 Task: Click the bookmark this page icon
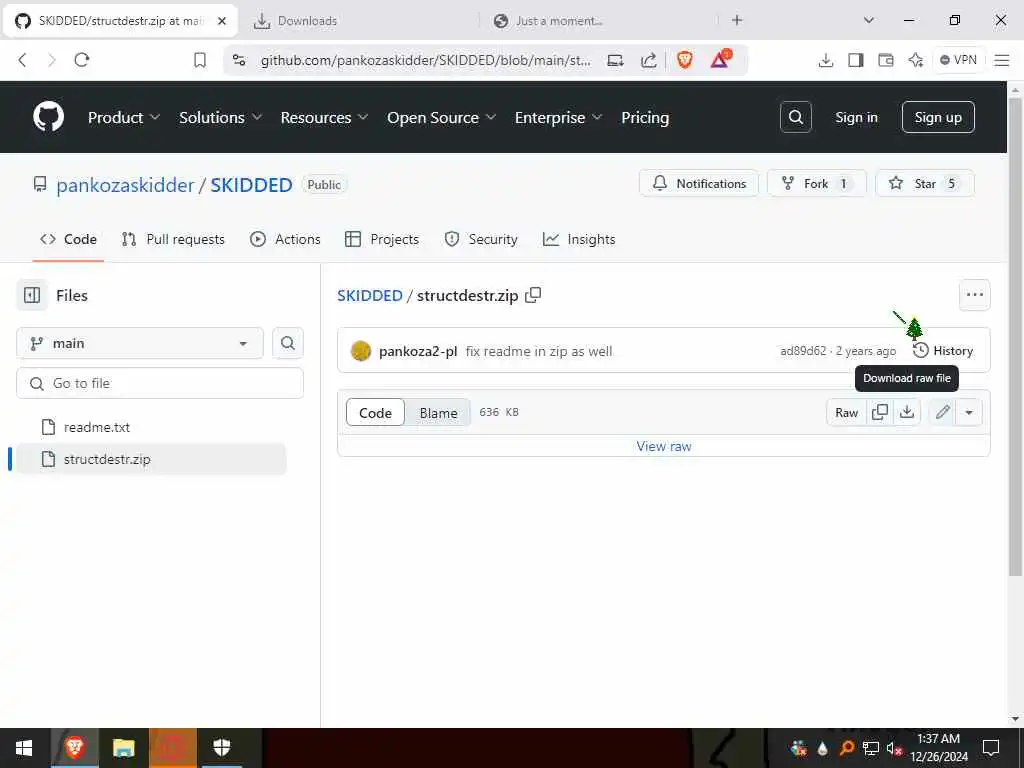point(200,60)
